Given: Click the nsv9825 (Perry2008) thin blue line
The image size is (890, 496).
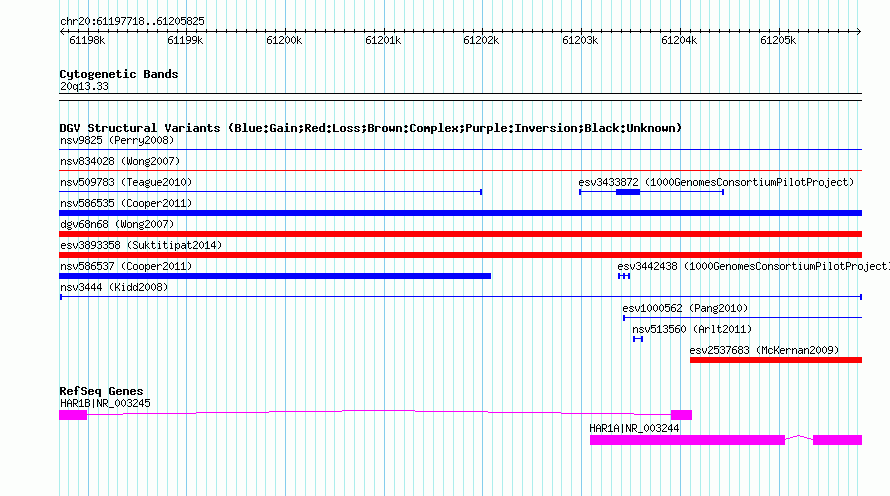Looking at the screenshot, I should click(460, 149).
